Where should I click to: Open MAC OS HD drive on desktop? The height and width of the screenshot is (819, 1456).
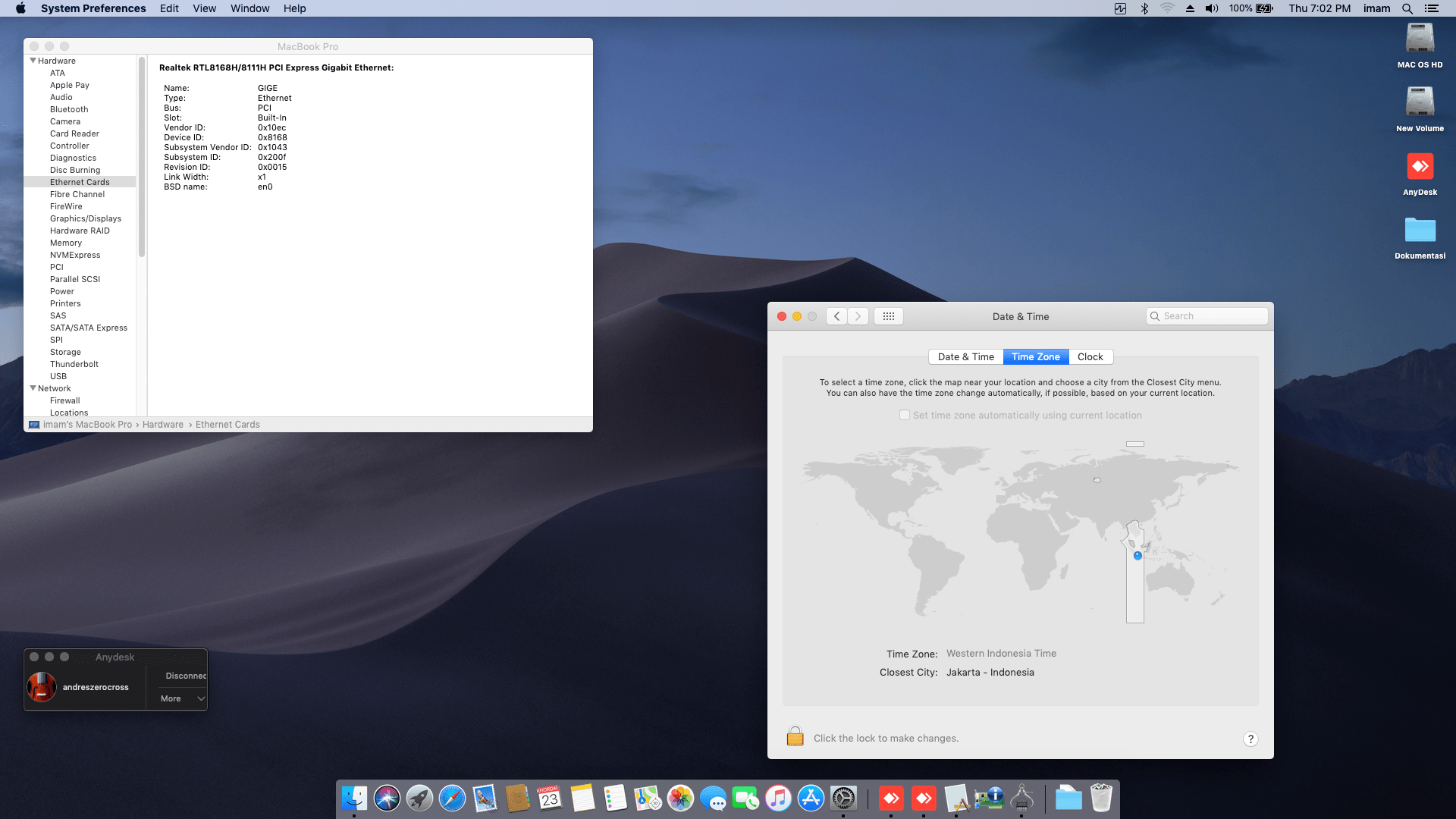1420,39
